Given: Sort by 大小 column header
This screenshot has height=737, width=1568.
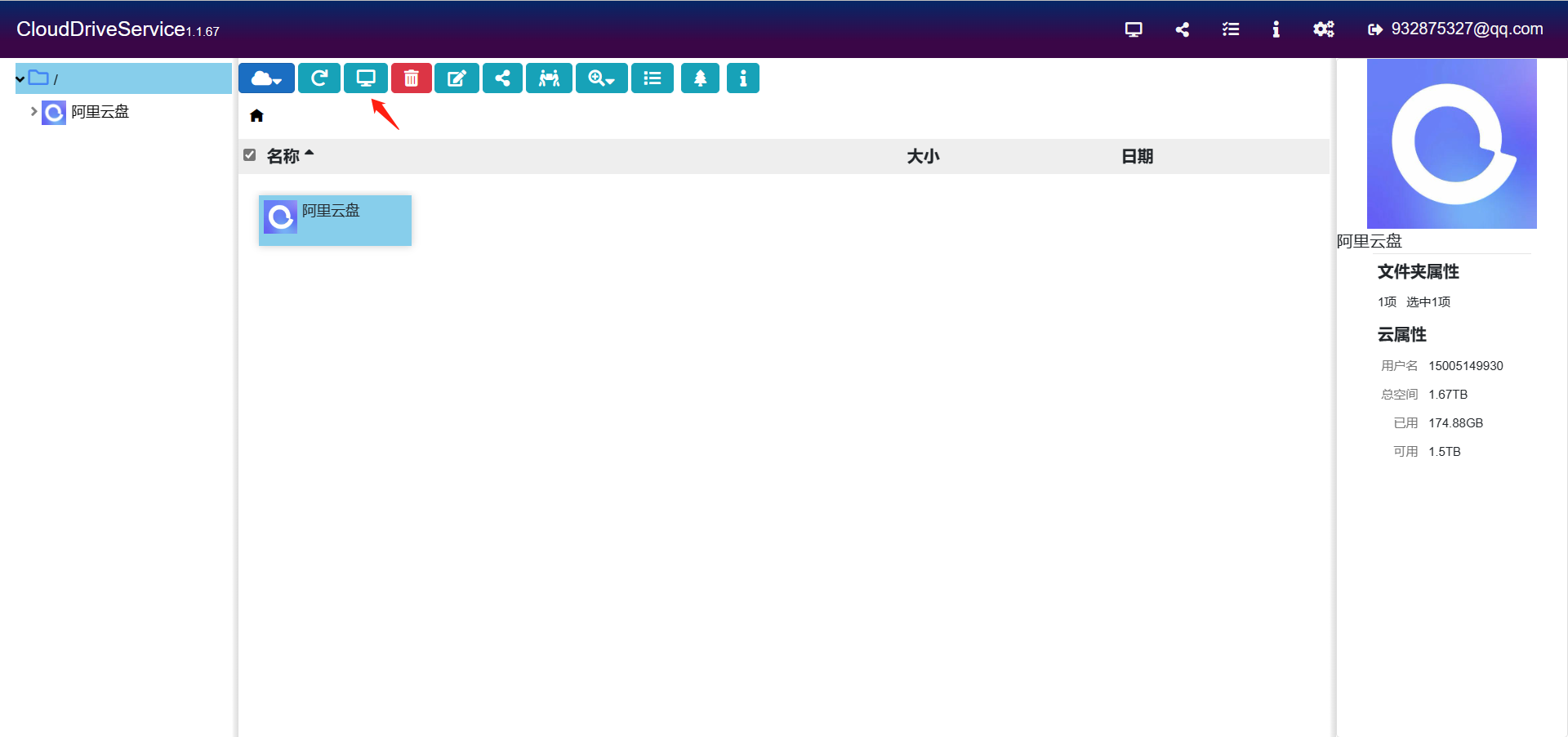Looking at the screenshot, I should 923,156.
